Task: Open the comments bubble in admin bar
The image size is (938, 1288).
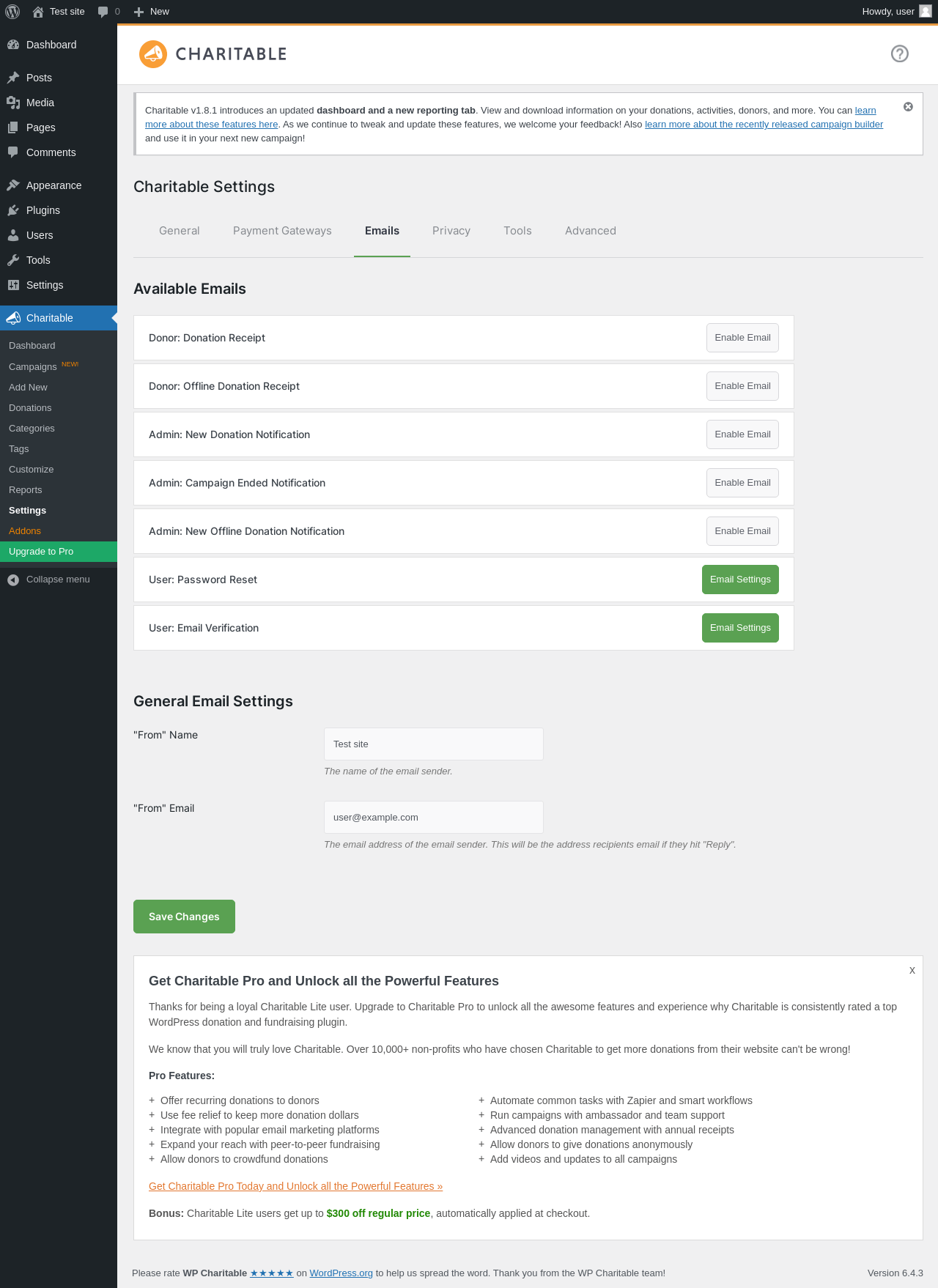Action: pos(103,12)
